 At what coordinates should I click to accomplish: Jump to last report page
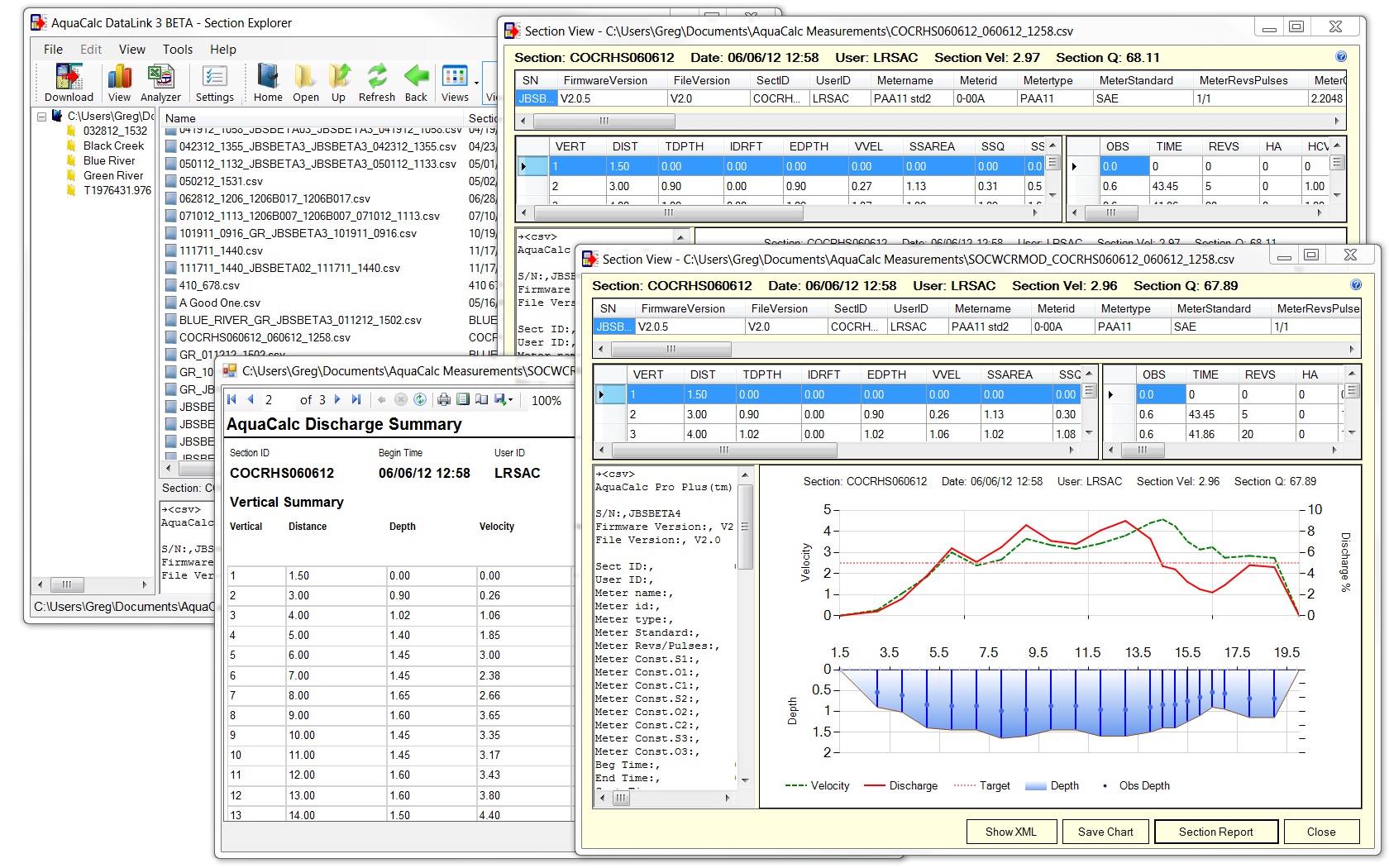tap(356, 399)
